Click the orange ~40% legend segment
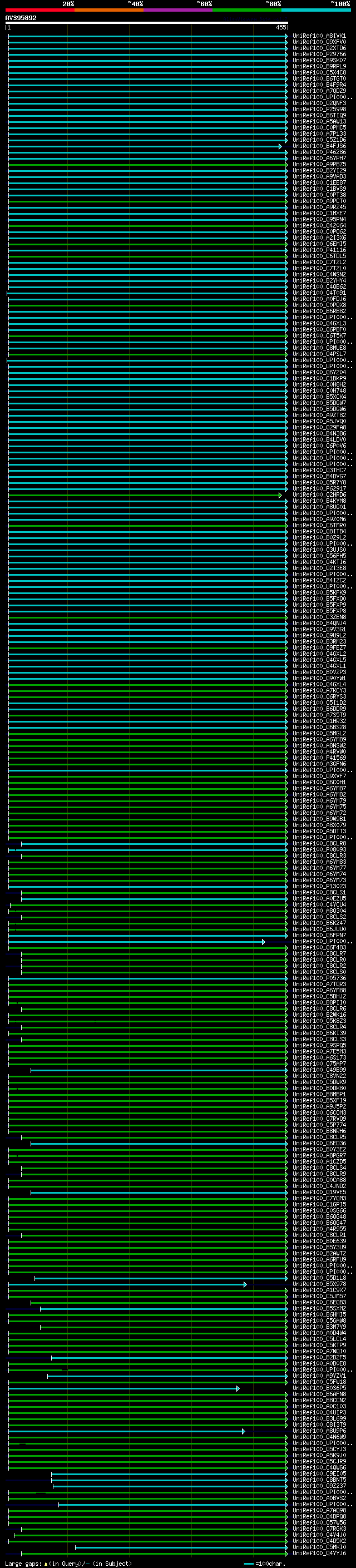The image size is (356, 1568). coord(109,10)
